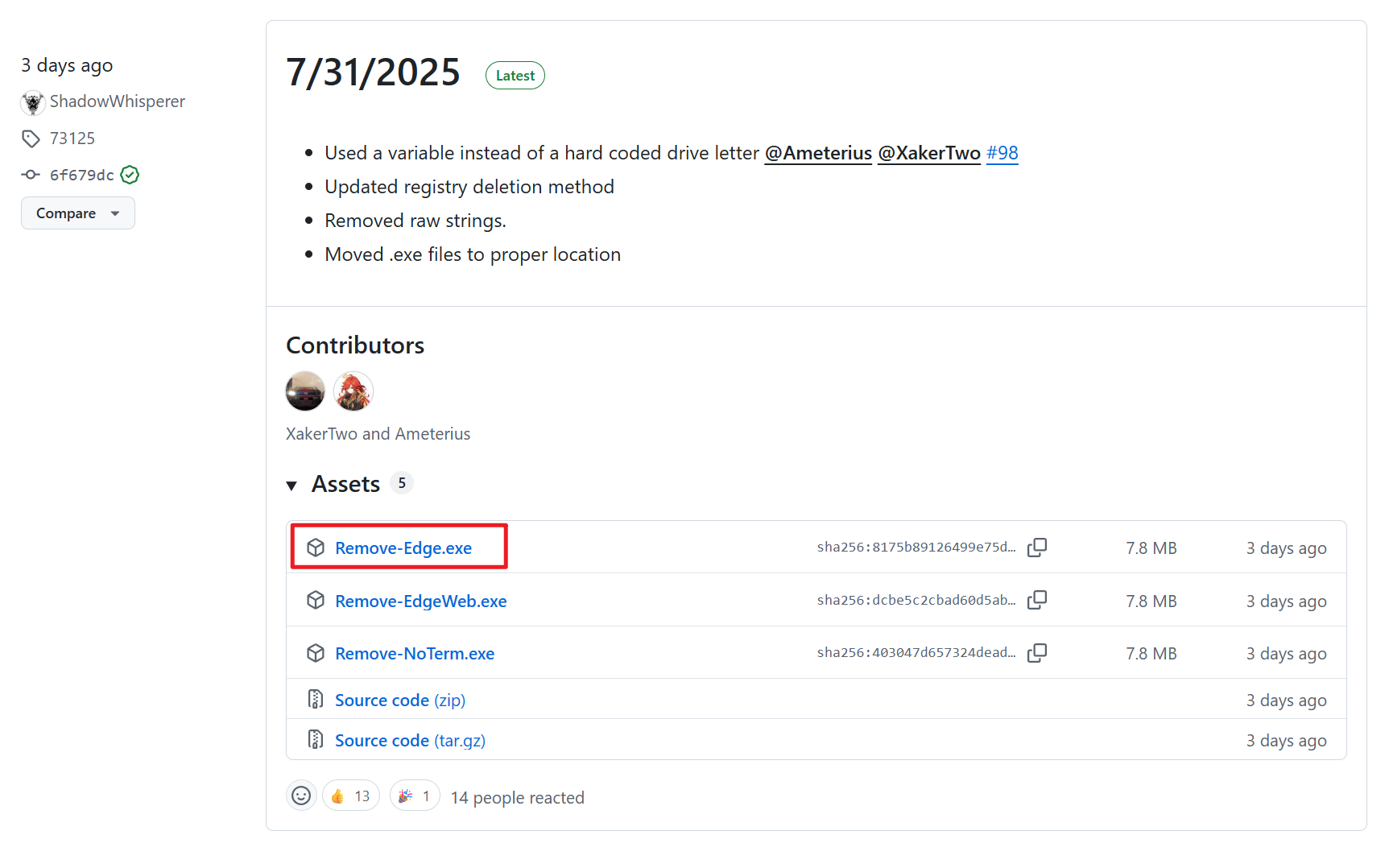Screen dimensions: 1389x868
Task: Copy the sha256 hash for Remove-NoTerm.exe
Action: pyautogui.click(x=1037, y=653)
